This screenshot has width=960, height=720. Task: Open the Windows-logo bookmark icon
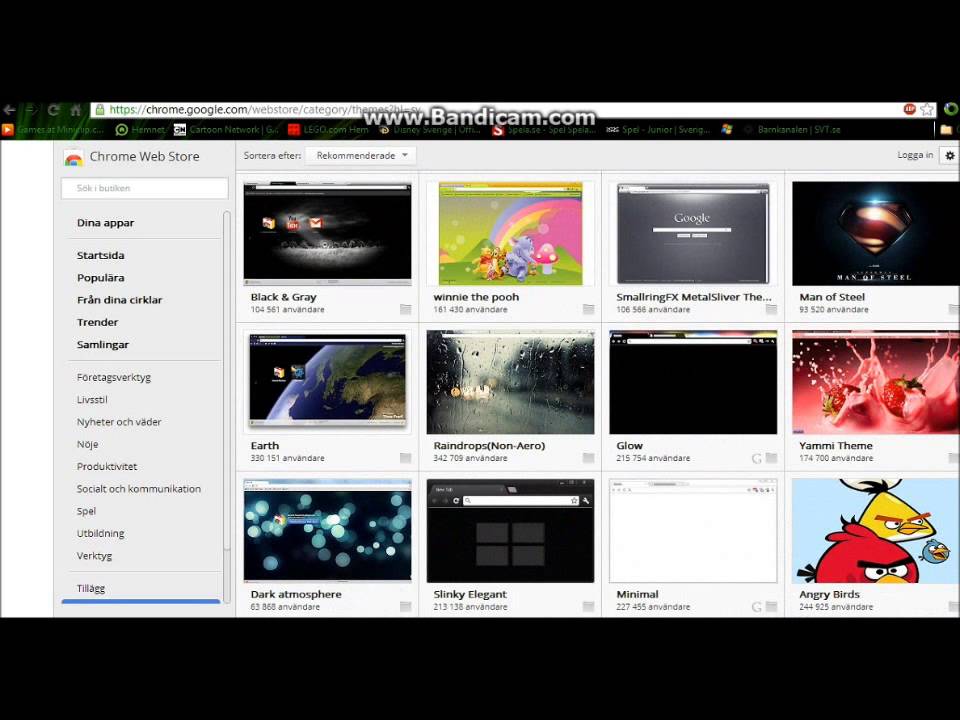coord(727,129)
